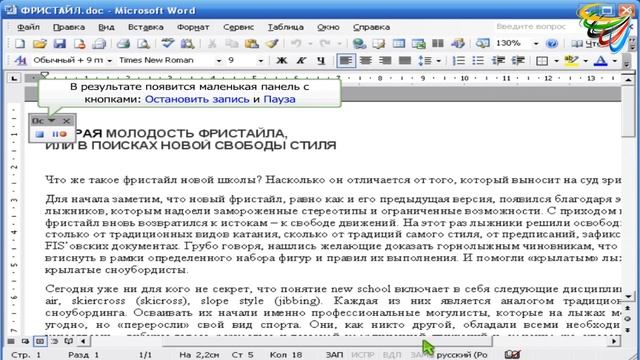Open the Таблица menu
This screenshot has height=360, width=640.
285,27
